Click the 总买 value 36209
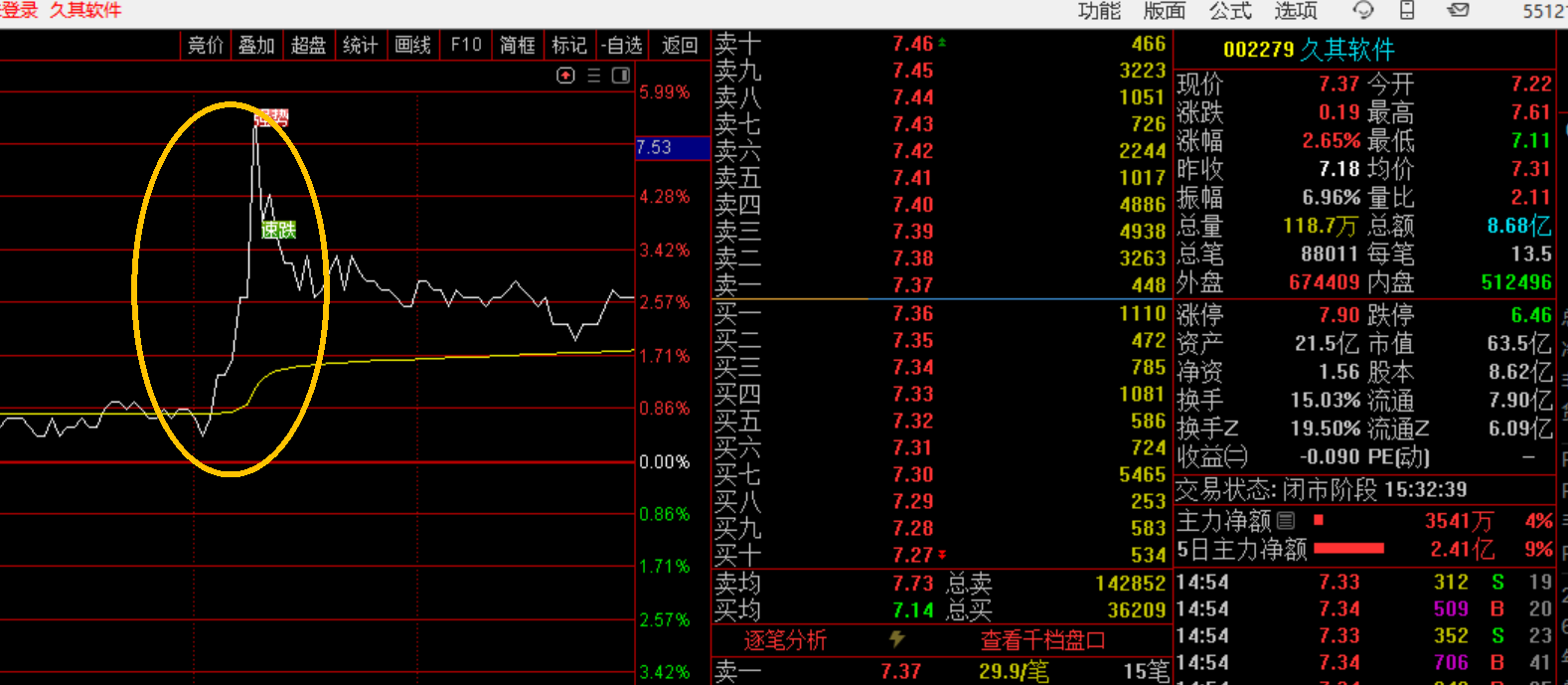The width and height of the screenshot is (1568, 685). (x=1137, y=610)
